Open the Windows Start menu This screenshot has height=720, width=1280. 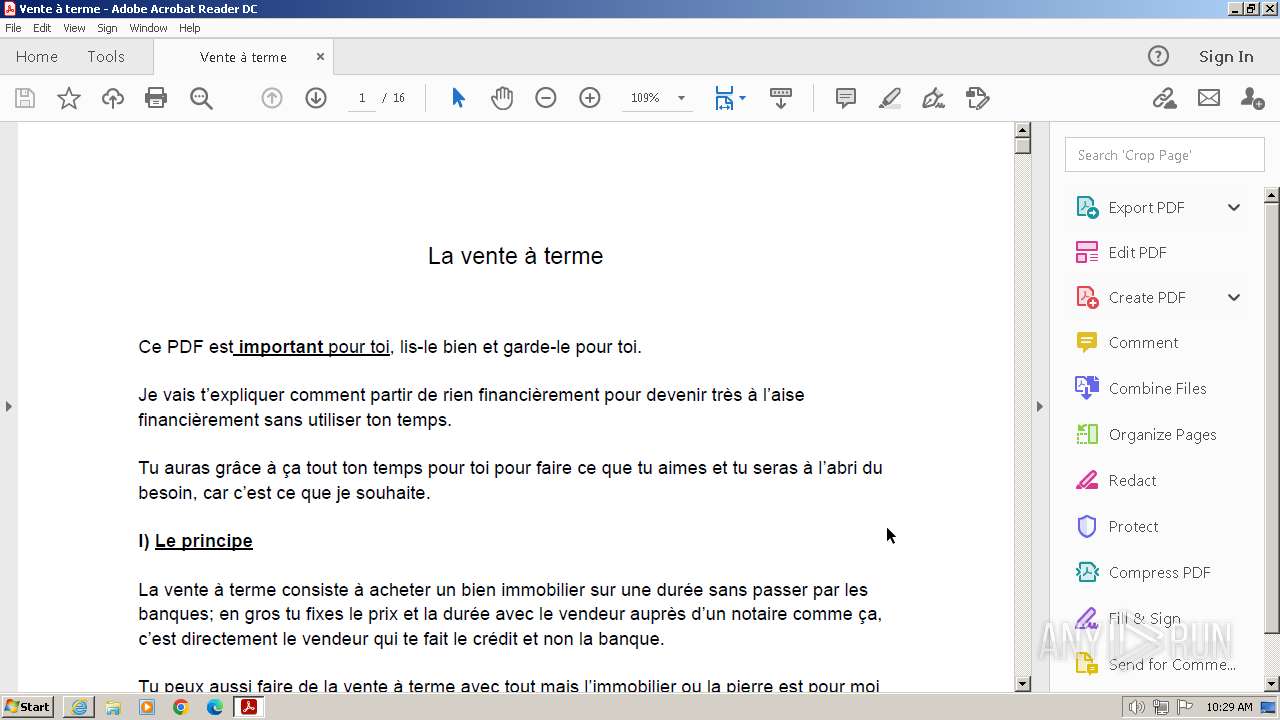click(27, 706)
